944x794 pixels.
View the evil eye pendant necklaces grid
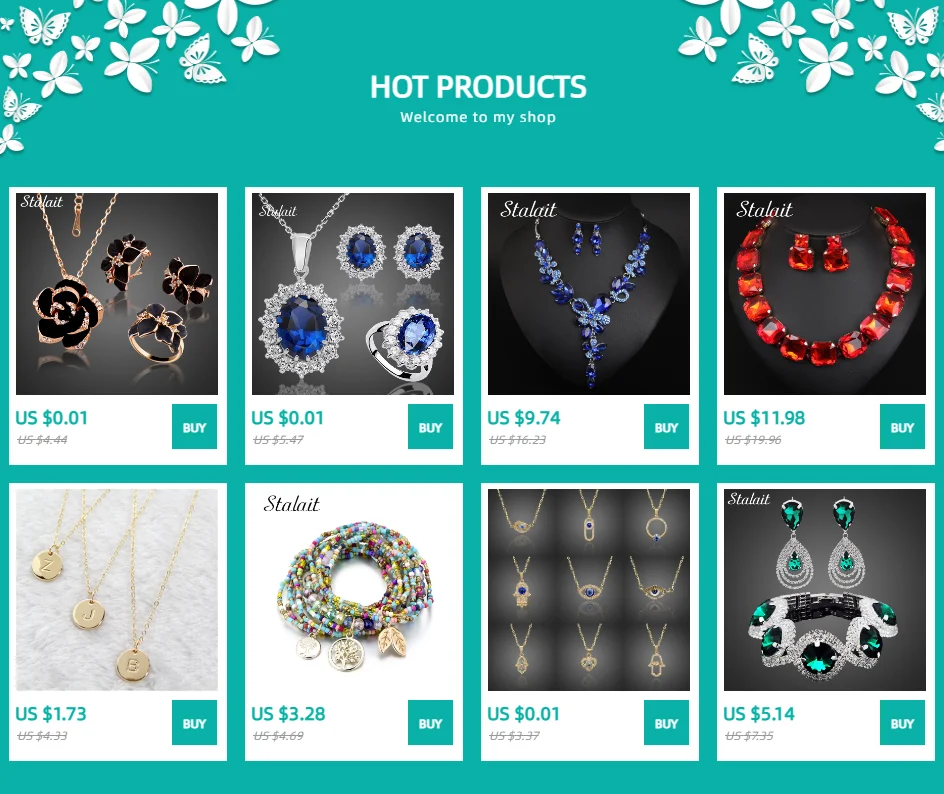click(589, 590)
